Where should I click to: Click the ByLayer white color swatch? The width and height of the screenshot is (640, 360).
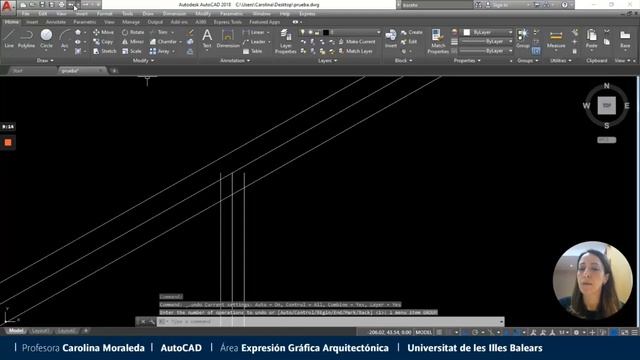coord(467,32)
